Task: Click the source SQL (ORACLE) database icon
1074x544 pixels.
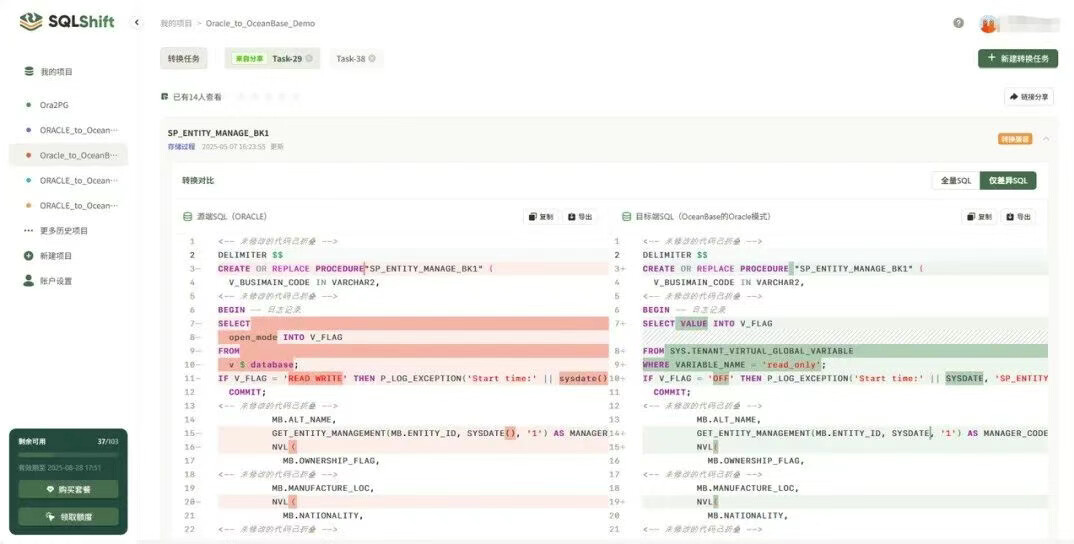Action: coord(187,217)
